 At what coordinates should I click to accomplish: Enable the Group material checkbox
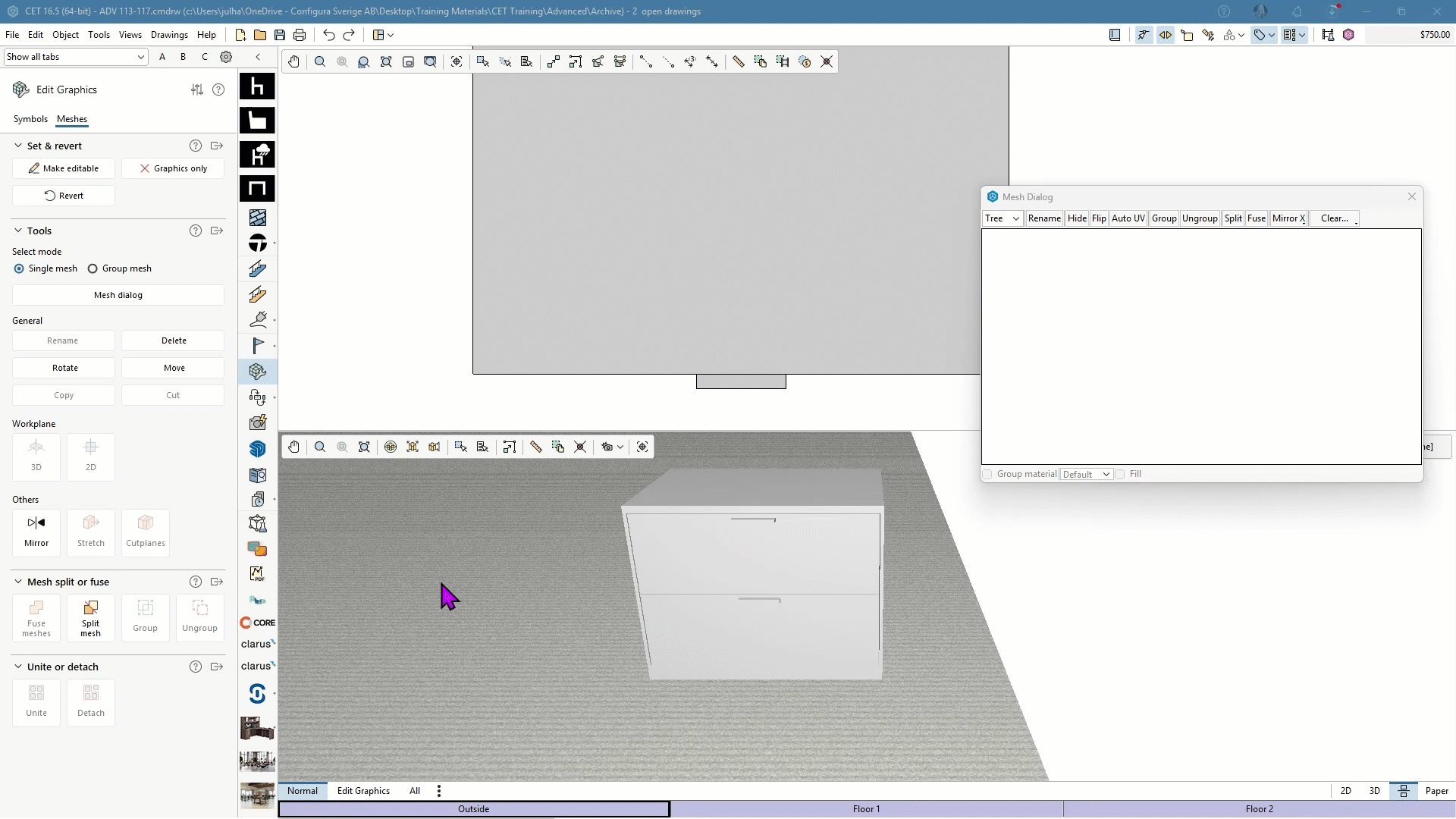(x=987, y=474)
